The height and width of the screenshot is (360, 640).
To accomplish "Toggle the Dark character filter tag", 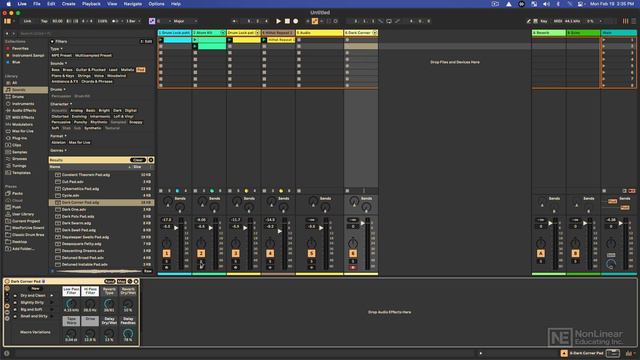I will (x=118, y=111).
